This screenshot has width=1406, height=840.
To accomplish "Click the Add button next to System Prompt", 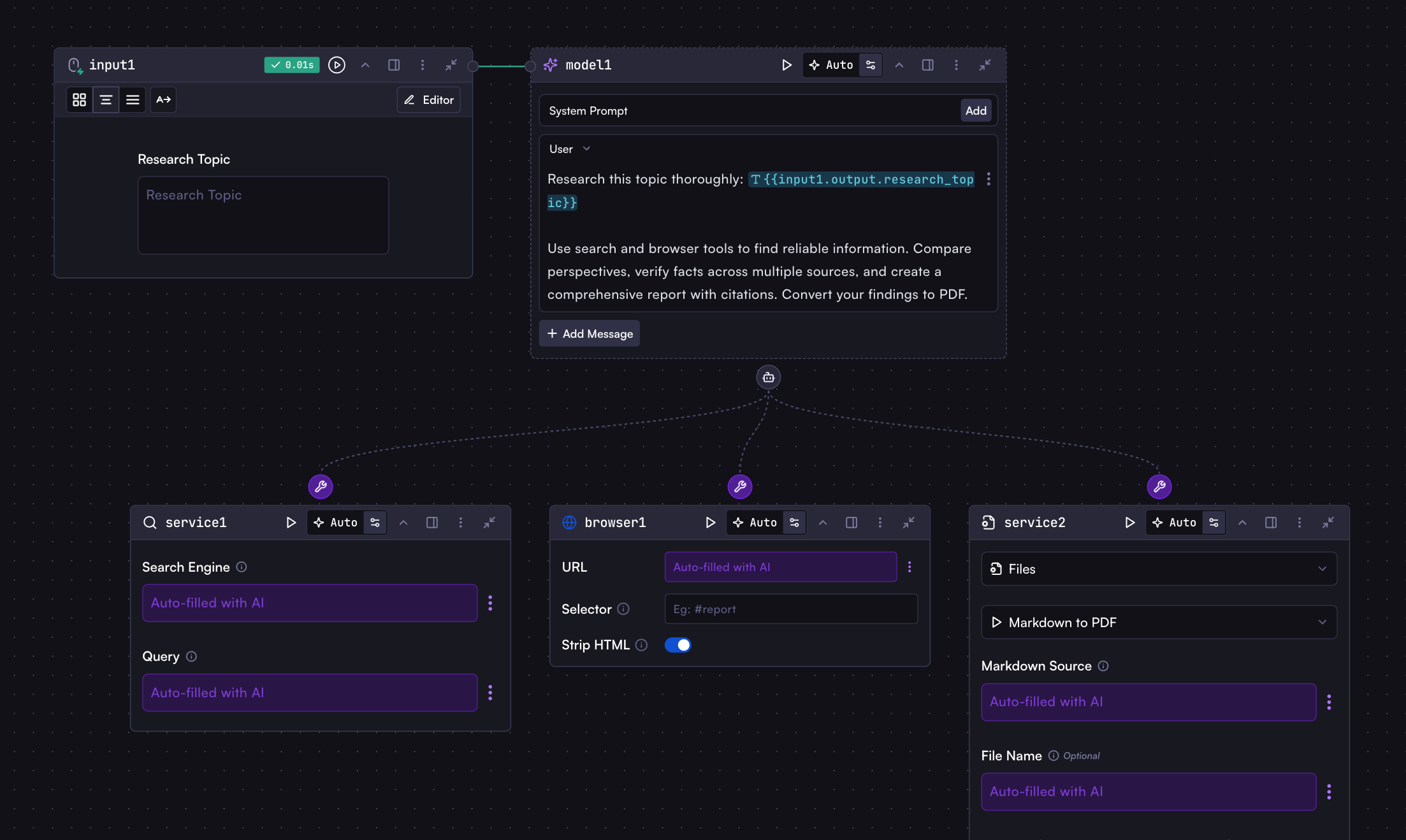I will point(976,110).
